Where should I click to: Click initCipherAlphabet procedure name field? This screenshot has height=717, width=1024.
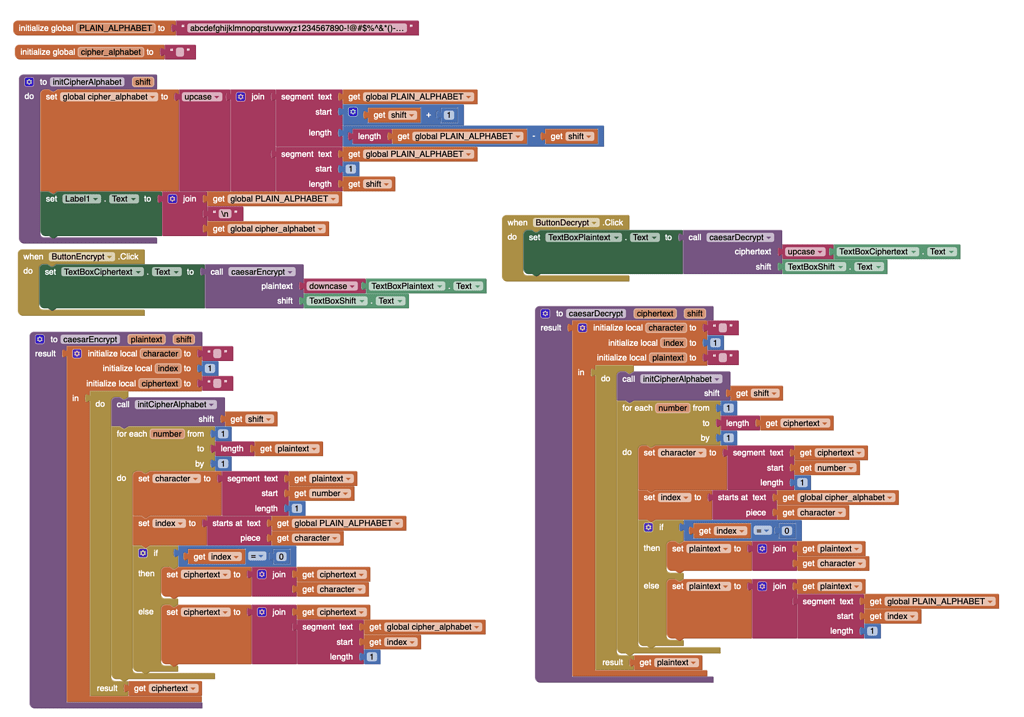pyautogui.click(x=87, y=82)
